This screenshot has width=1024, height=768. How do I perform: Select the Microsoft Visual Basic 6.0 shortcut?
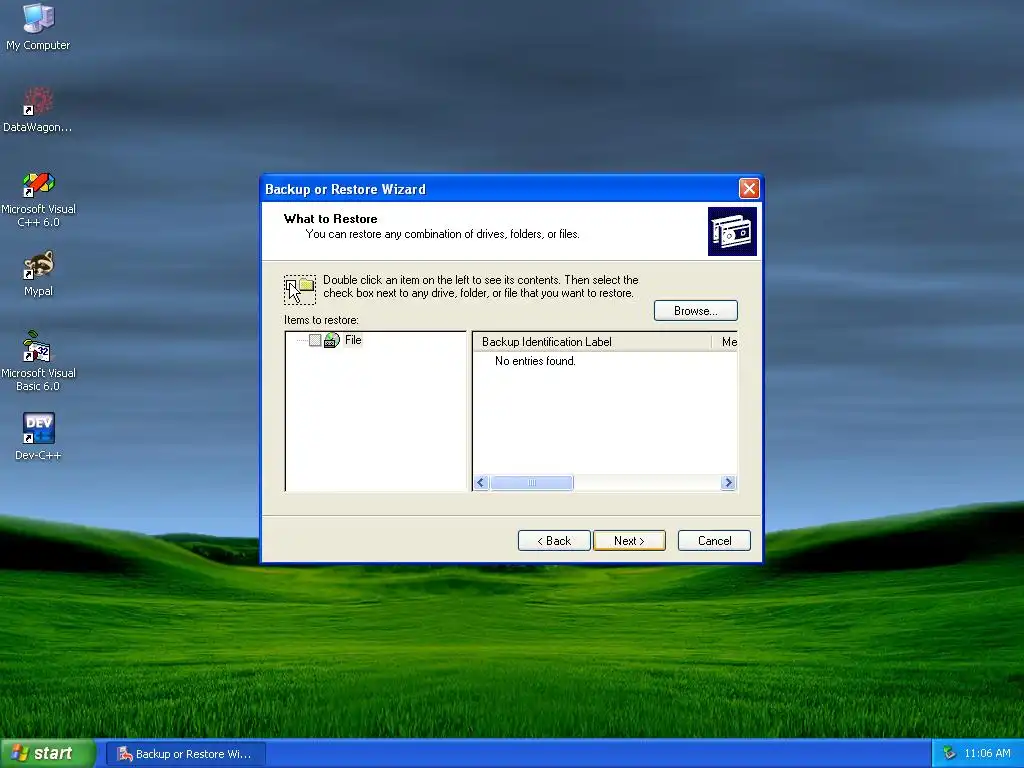38,361
